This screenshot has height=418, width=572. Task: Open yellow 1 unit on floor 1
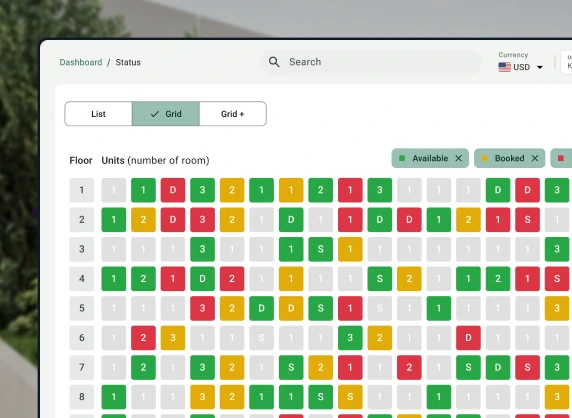coord(291,190)
